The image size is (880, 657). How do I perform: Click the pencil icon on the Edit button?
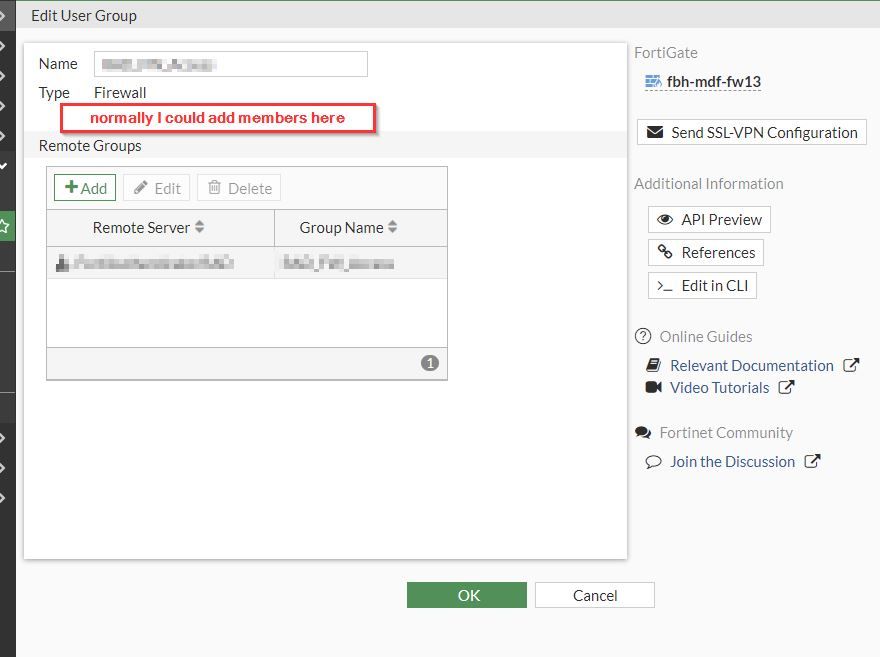141,187
